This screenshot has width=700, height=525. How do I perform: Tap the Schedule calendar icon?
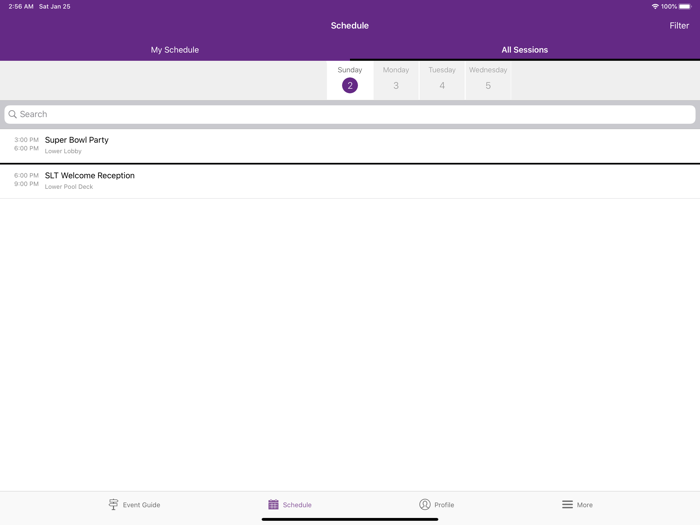click(x=273, y=504)
